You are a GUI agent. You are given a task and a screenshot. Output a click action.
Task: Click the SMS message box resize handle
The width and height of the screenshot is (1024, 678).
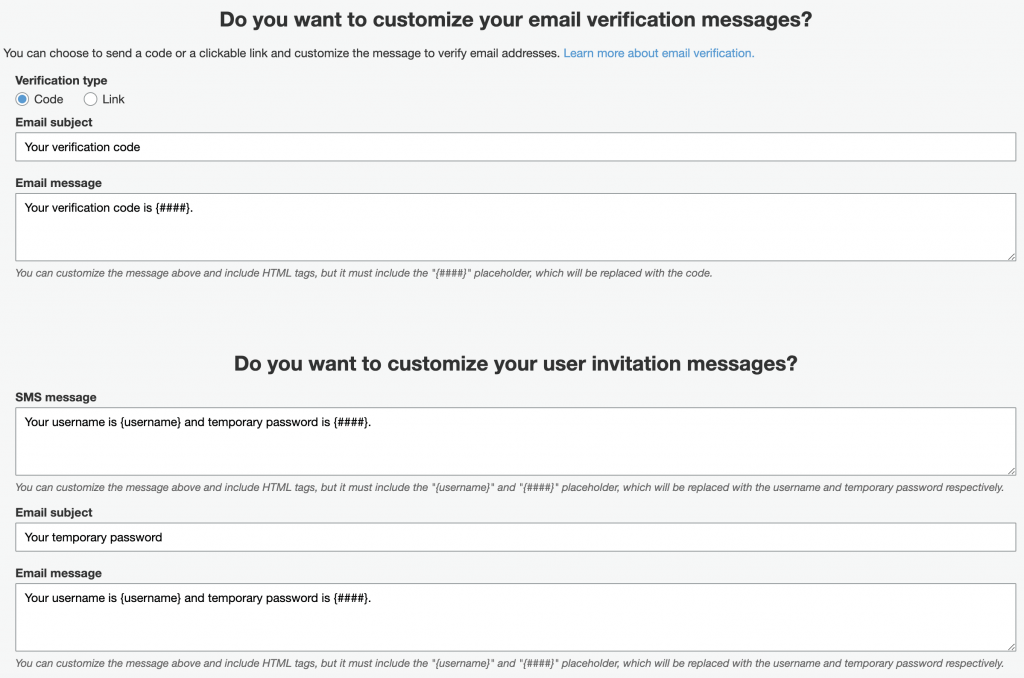pyautogui.click(x=1011, y=470)
